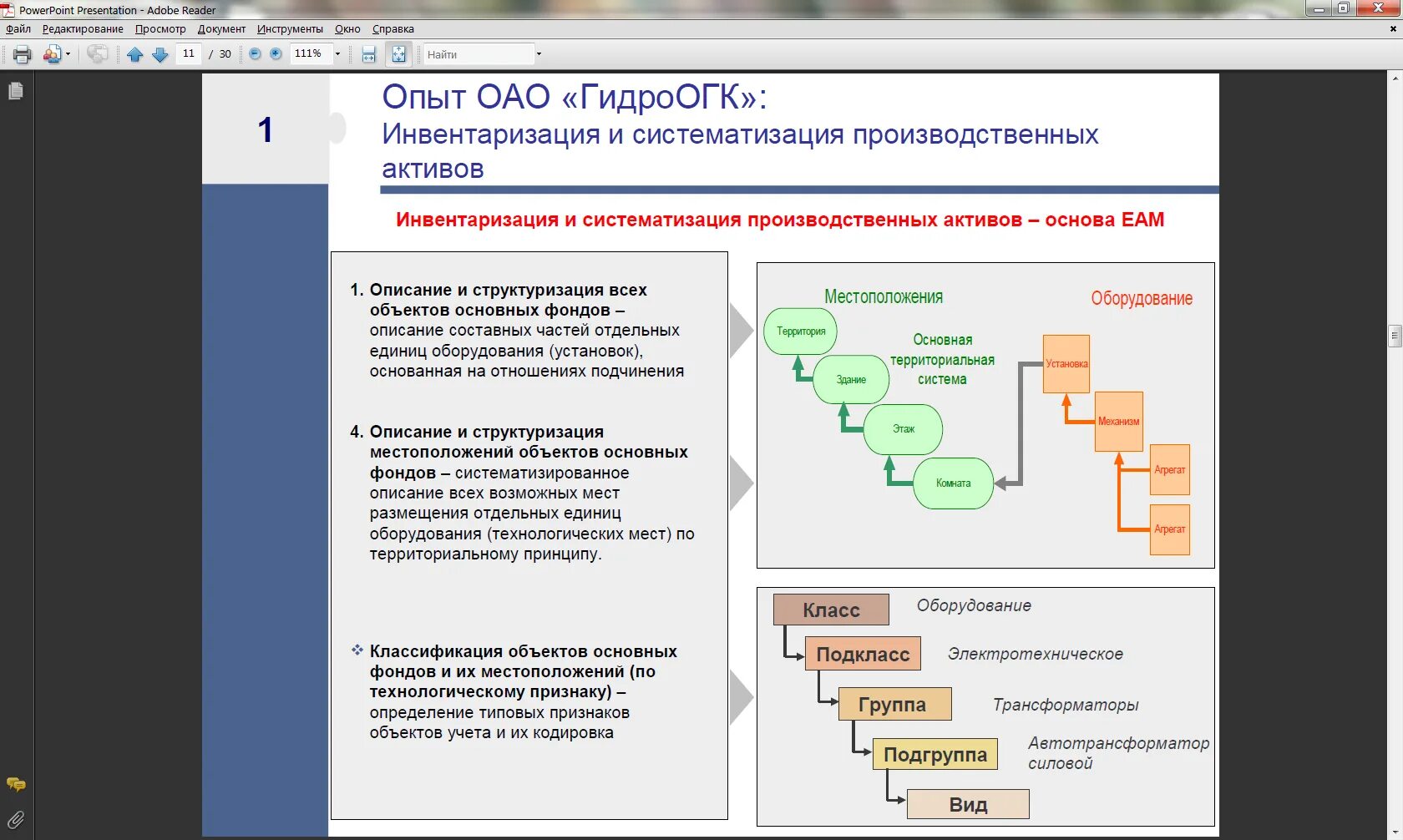Screen dimensions: 1403x840
Task: Click the italic word Электротехническое
Action: tap(1036, 655)
